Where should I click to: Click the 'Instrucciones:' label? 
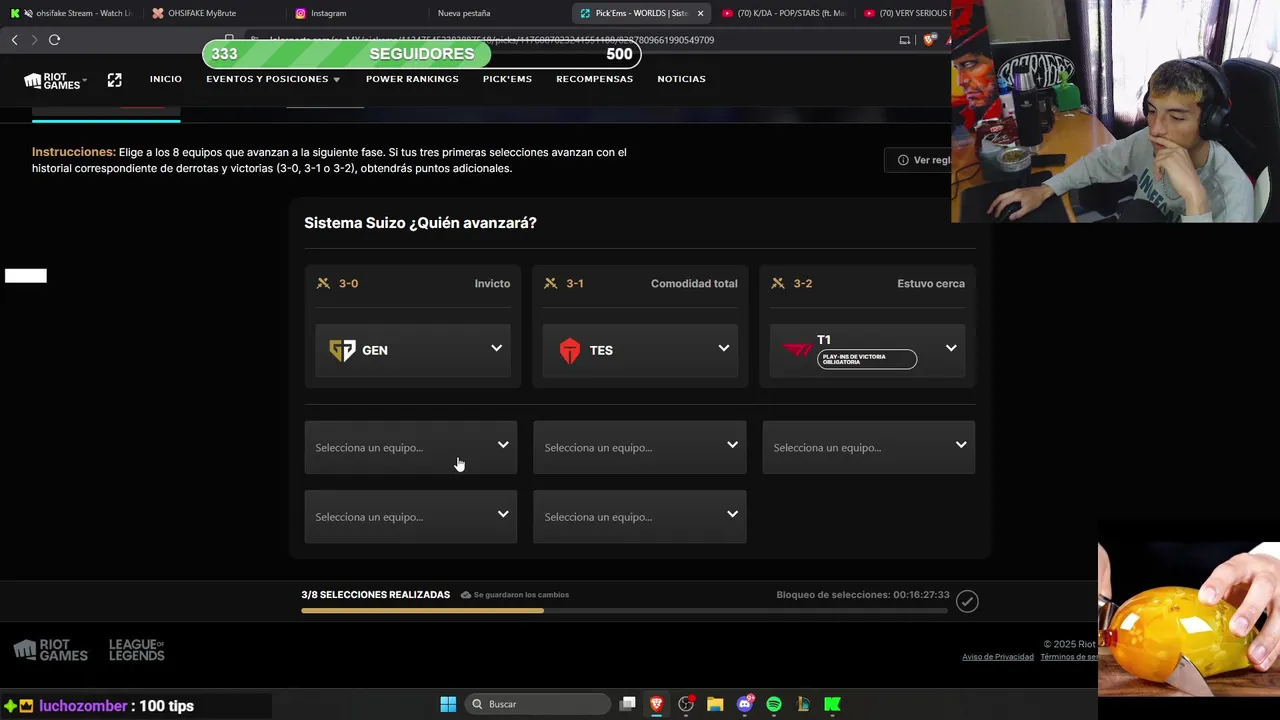(x=74, y=152)
